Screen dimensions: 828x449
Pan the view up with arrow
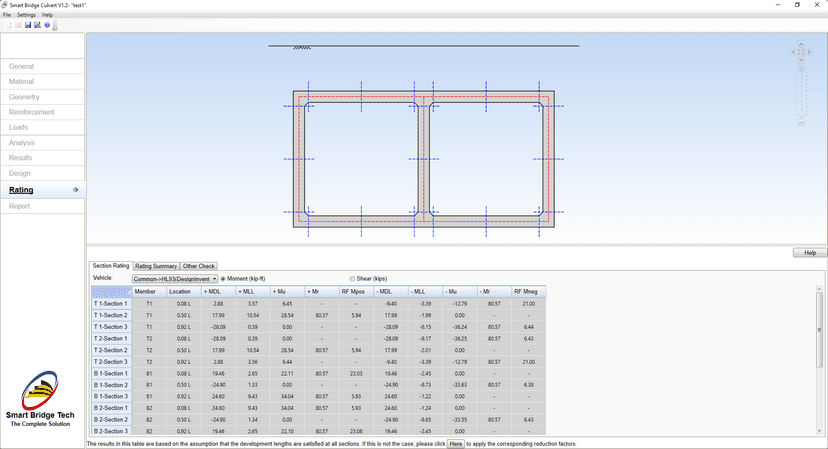click(801, 43)
